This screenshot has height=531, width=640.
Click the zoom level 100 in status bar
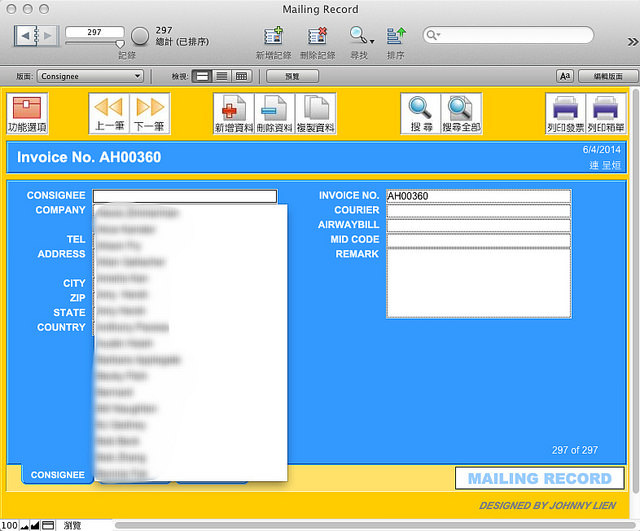coord(9,525)
